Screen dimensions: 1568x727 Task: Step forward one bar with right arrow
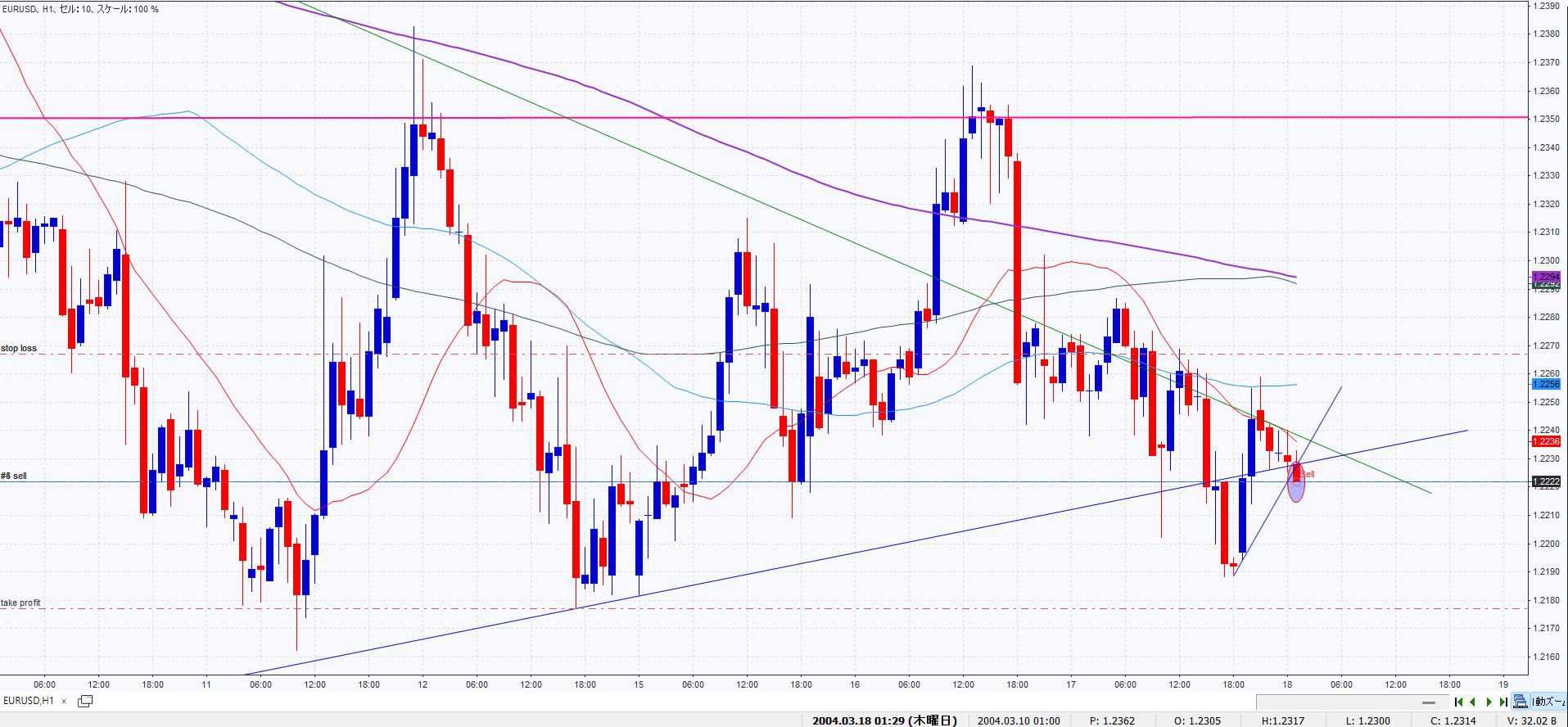pos(1489,702)
